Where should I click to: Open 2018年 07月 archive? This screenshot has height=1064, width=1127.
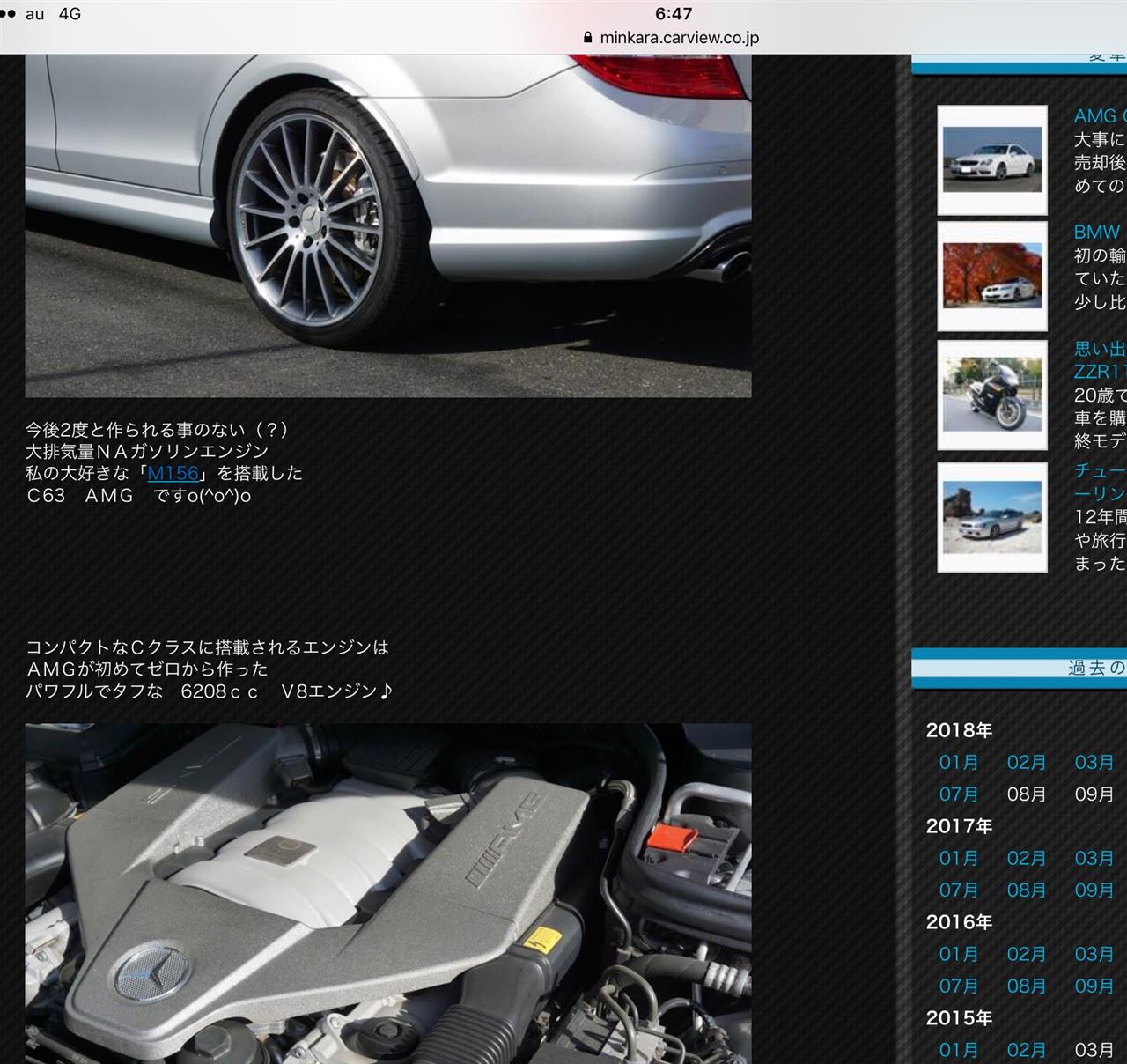point(959,794)
